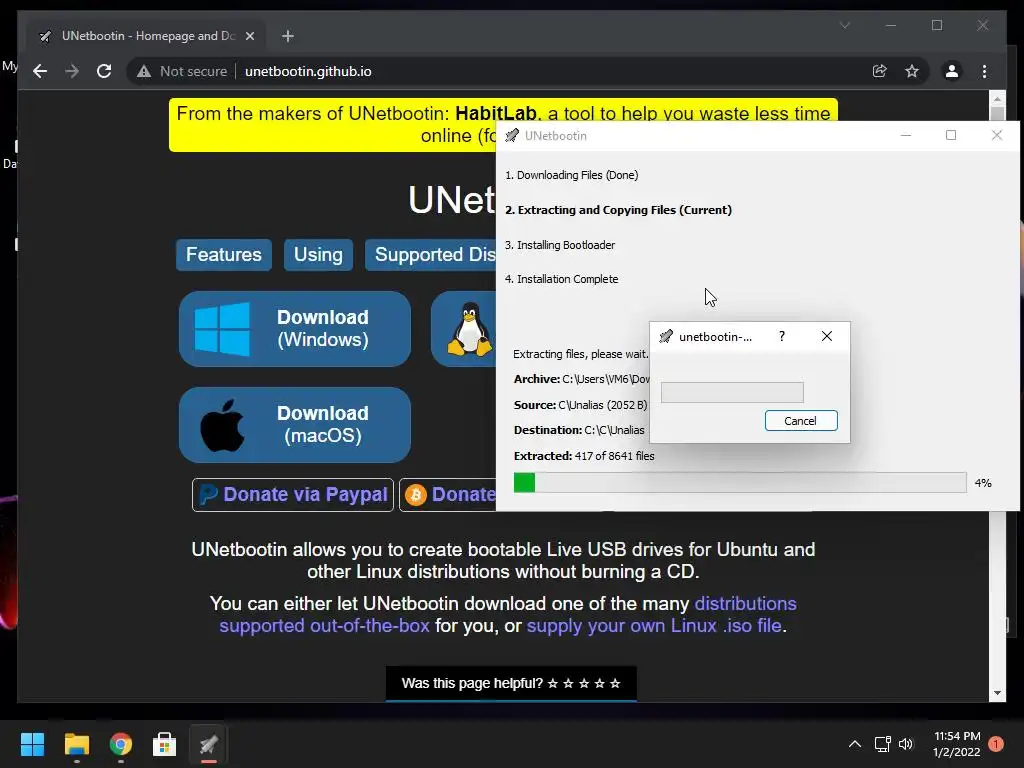This screenshot has height=768, width=1024.
Task: Switch to the UNetbootin Homepage tab
Action: [148, 36]
